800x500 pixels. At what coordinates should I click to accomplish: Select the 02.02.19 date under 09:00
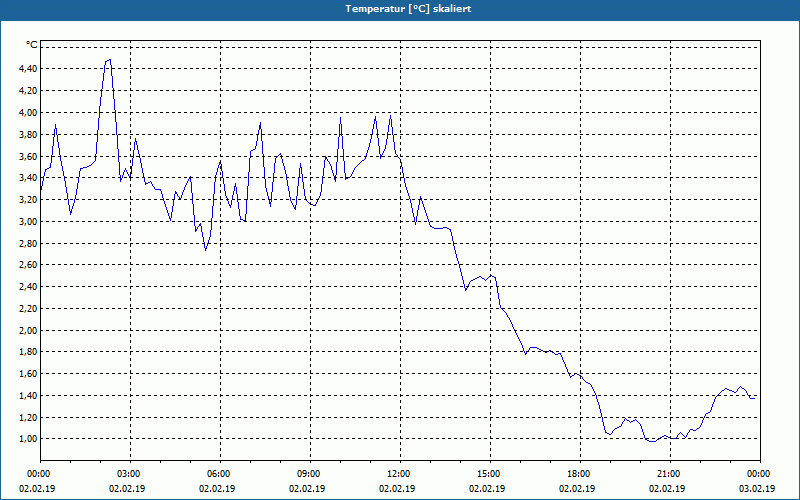click(307, 488)
